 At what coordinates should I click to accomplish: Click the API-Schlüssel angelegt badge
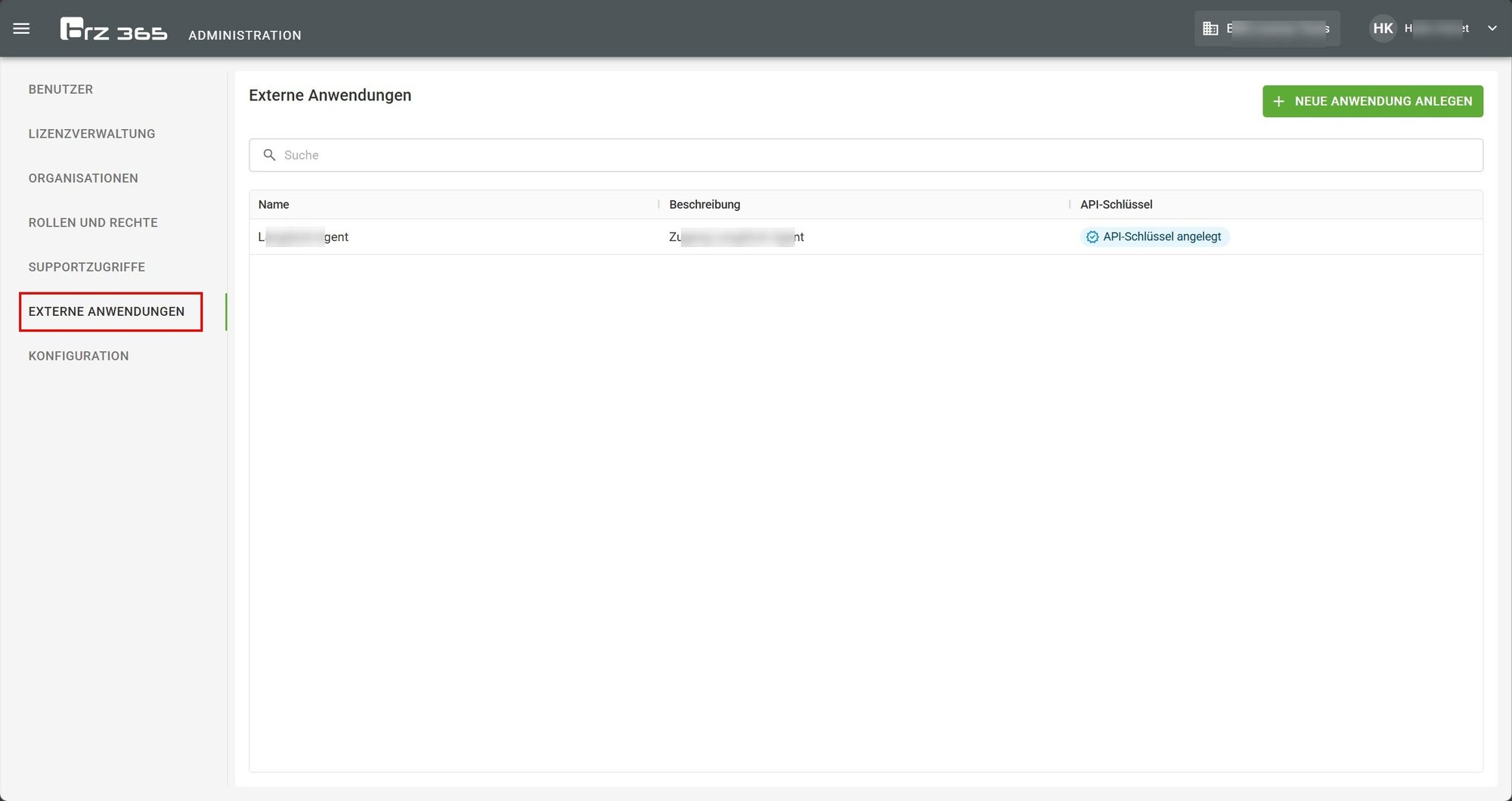pyautogui.click(x=1154, y=237)
